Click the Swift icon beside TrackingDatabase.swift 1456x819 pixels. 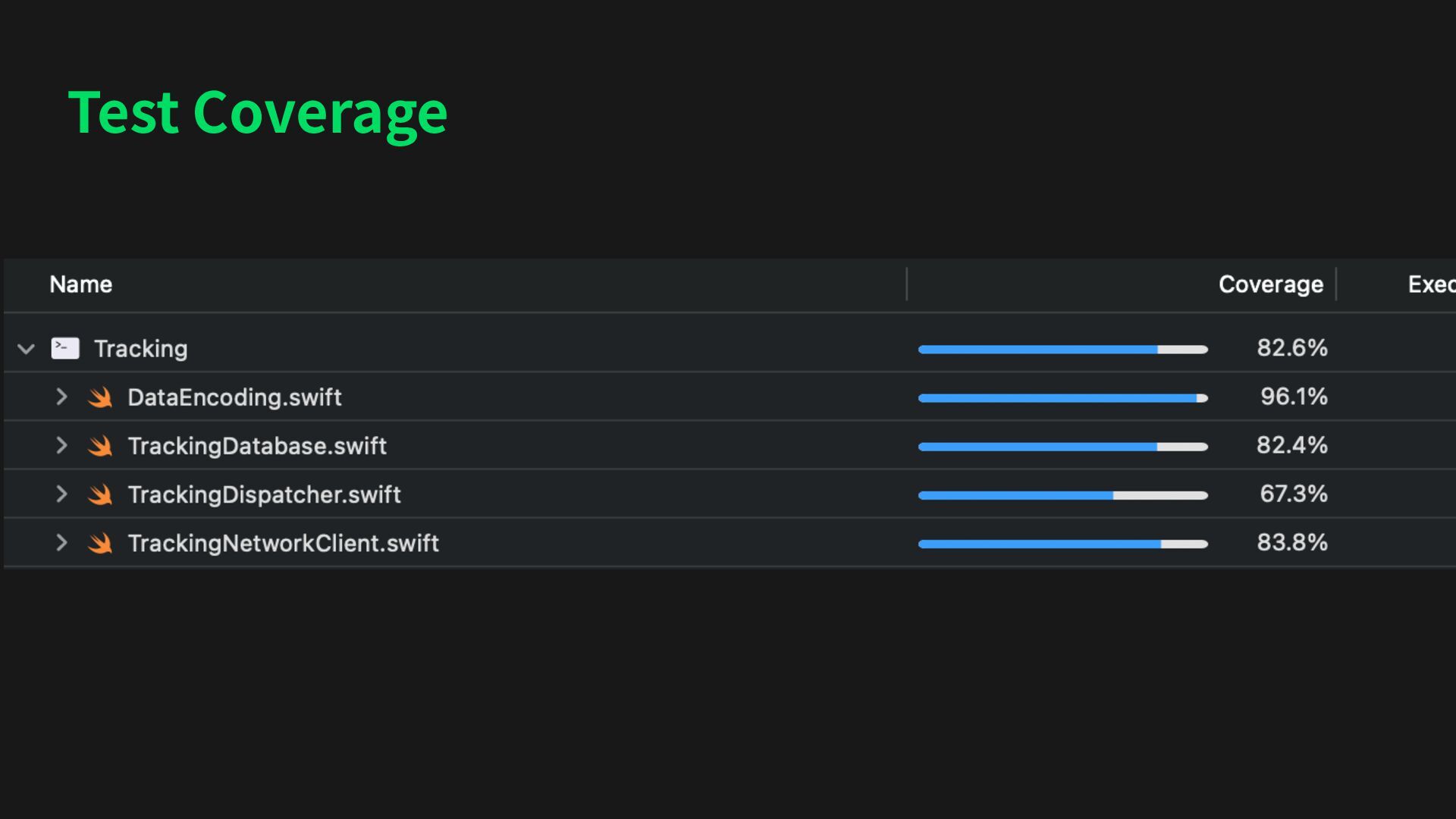[100, 446]
